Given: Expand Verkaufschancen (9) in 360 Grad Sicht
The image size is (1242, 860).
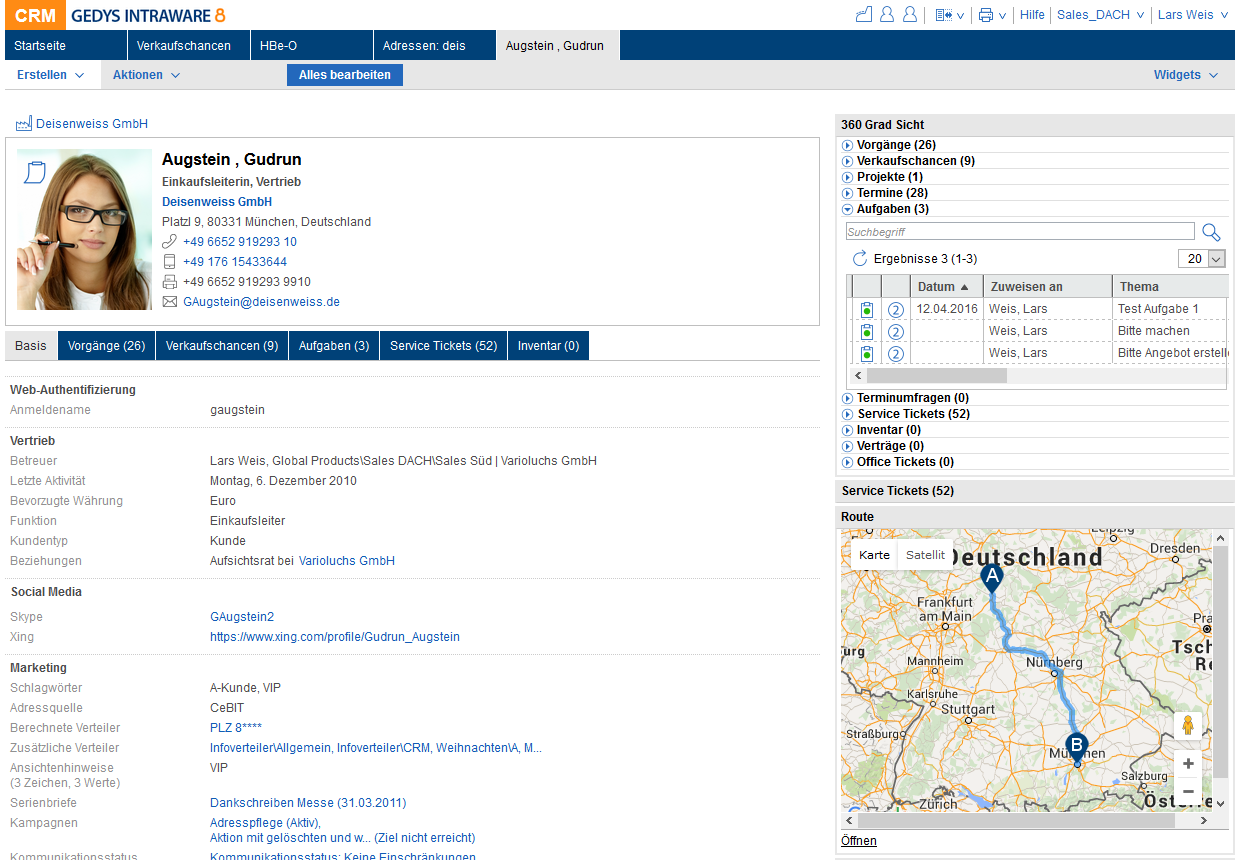Looking at the screenshot, I should pos(848,161).
